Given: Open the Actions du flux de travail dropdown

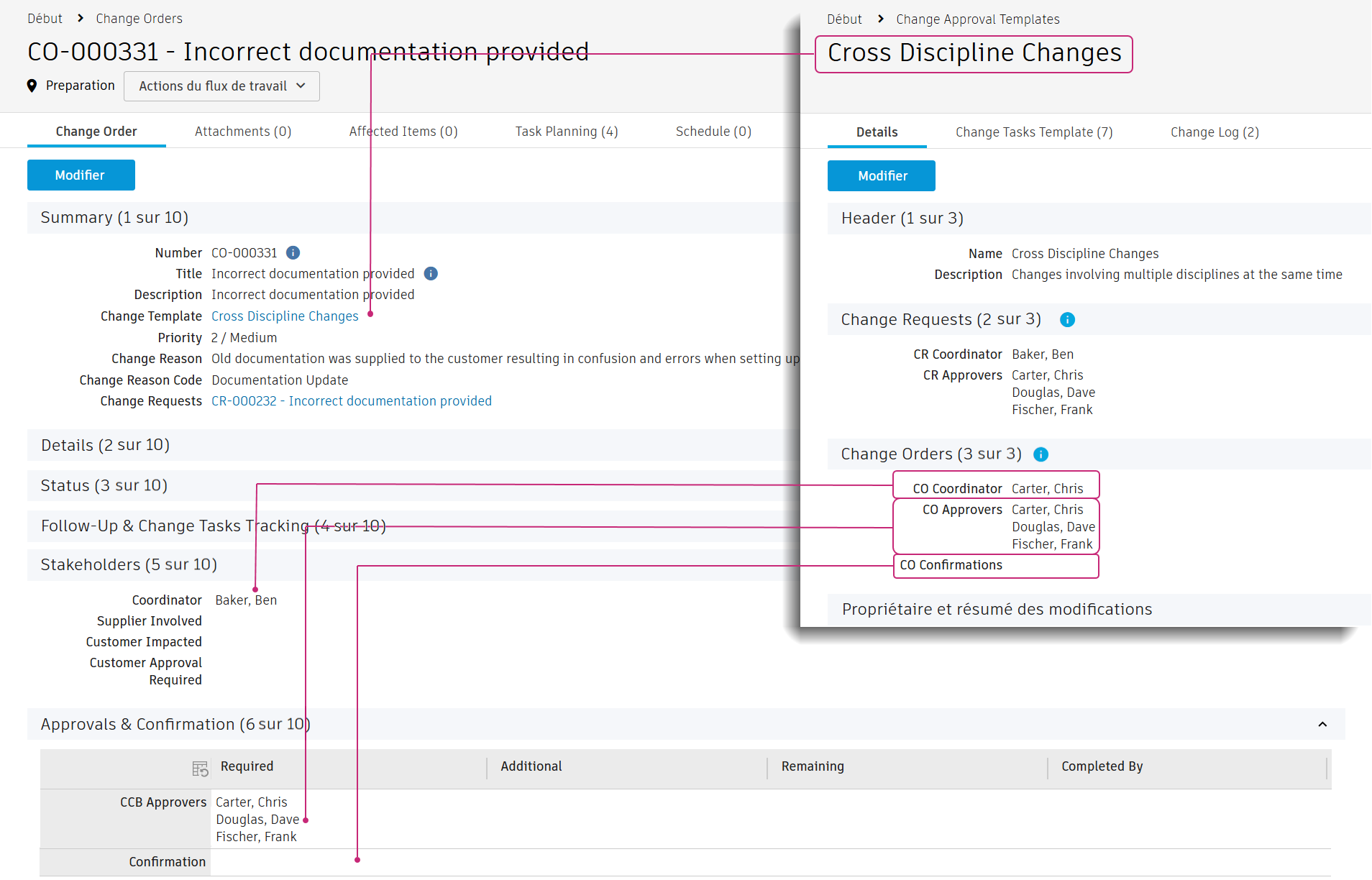Looking at the screenshot, I should [x=221, y=86].
